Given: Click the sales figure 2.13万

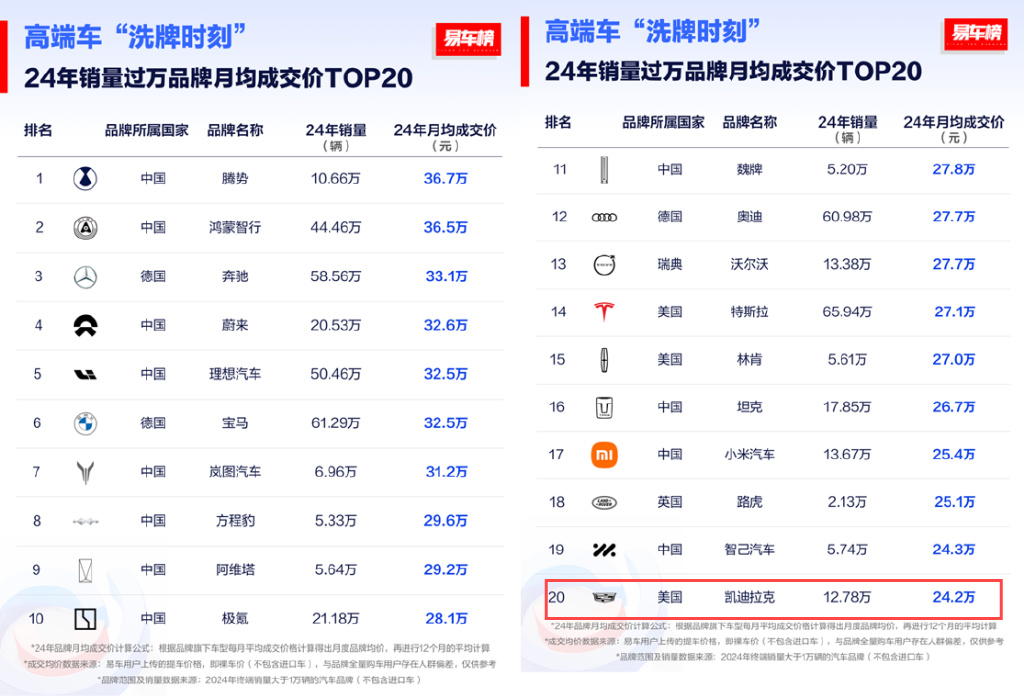Looking at the screenshot, I should pos(847,502).
